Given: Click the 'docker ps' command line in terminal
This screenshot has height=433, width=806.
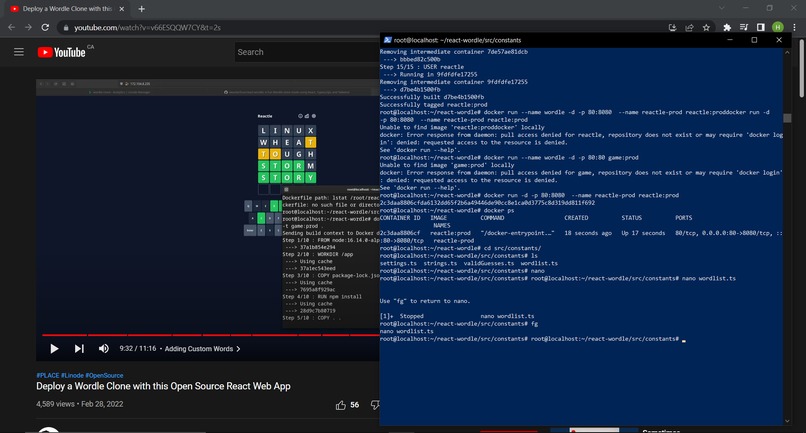Looking at the screenshot, I should click(x=447, y=210).
